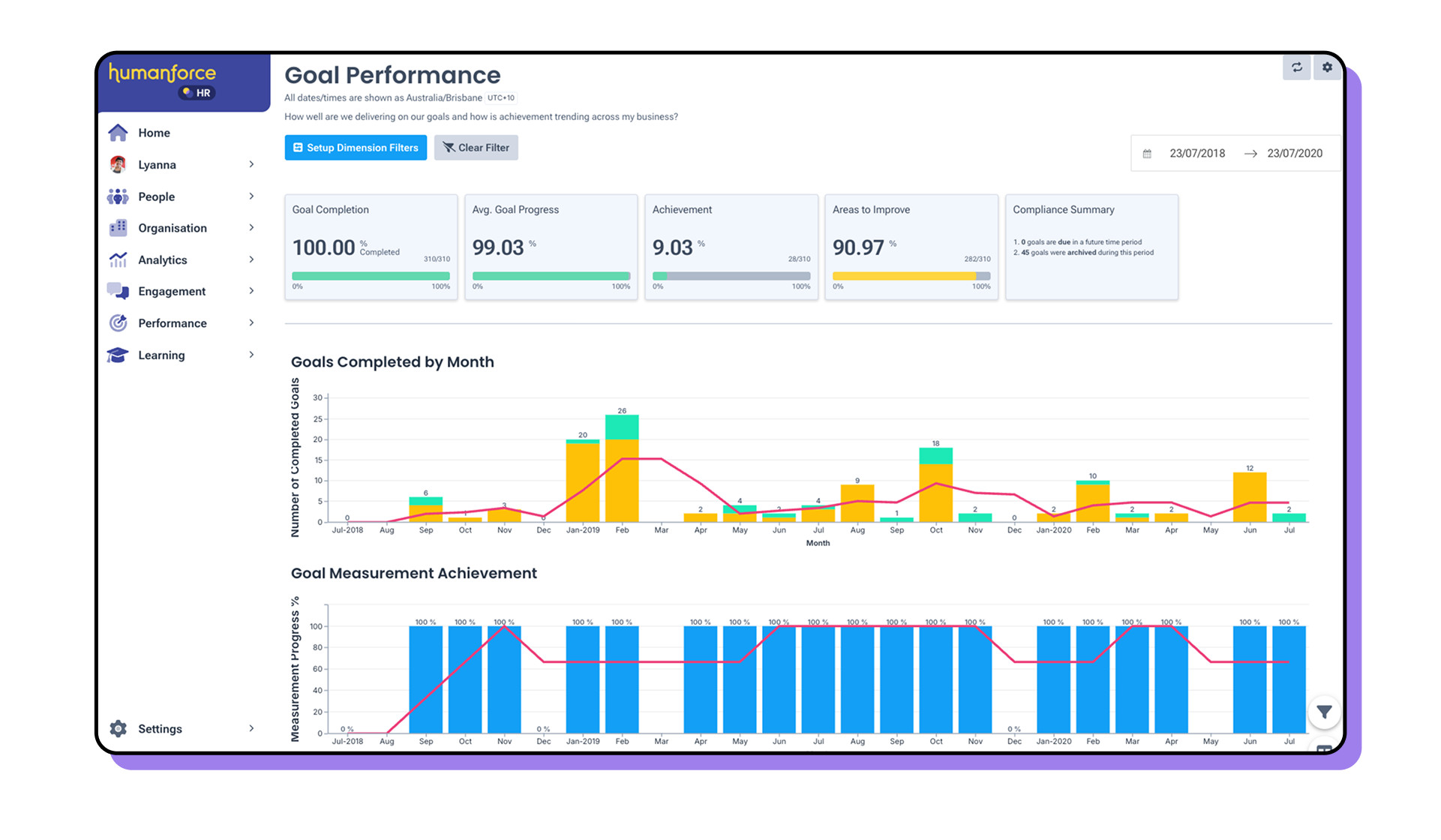Click the floating filter funnel icon
This screenshot has width=1441, height=840.
pos(1324,712)
